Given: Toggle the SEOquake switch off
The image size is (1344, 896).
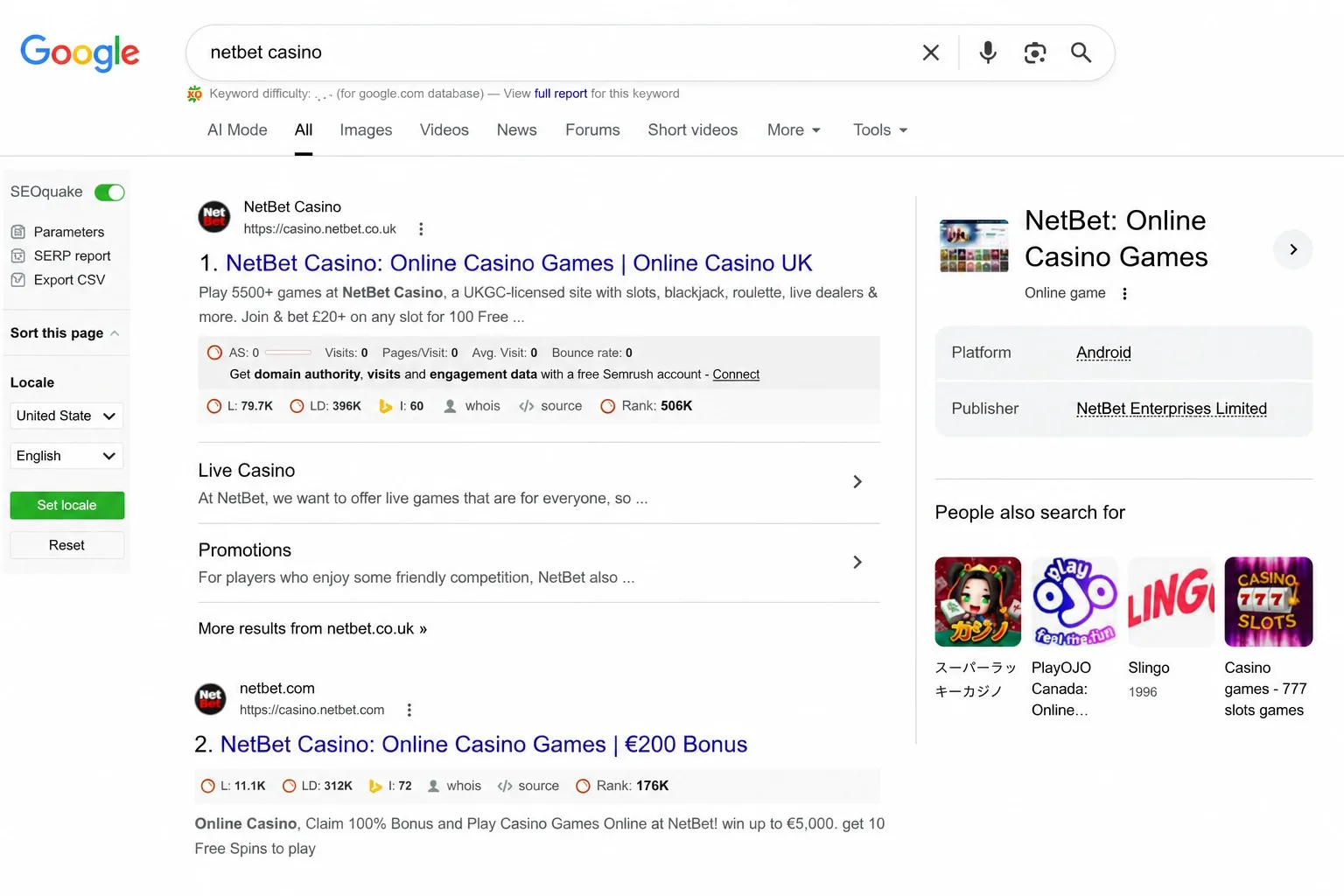Looking at the screenshot, I should click(109, 192).
